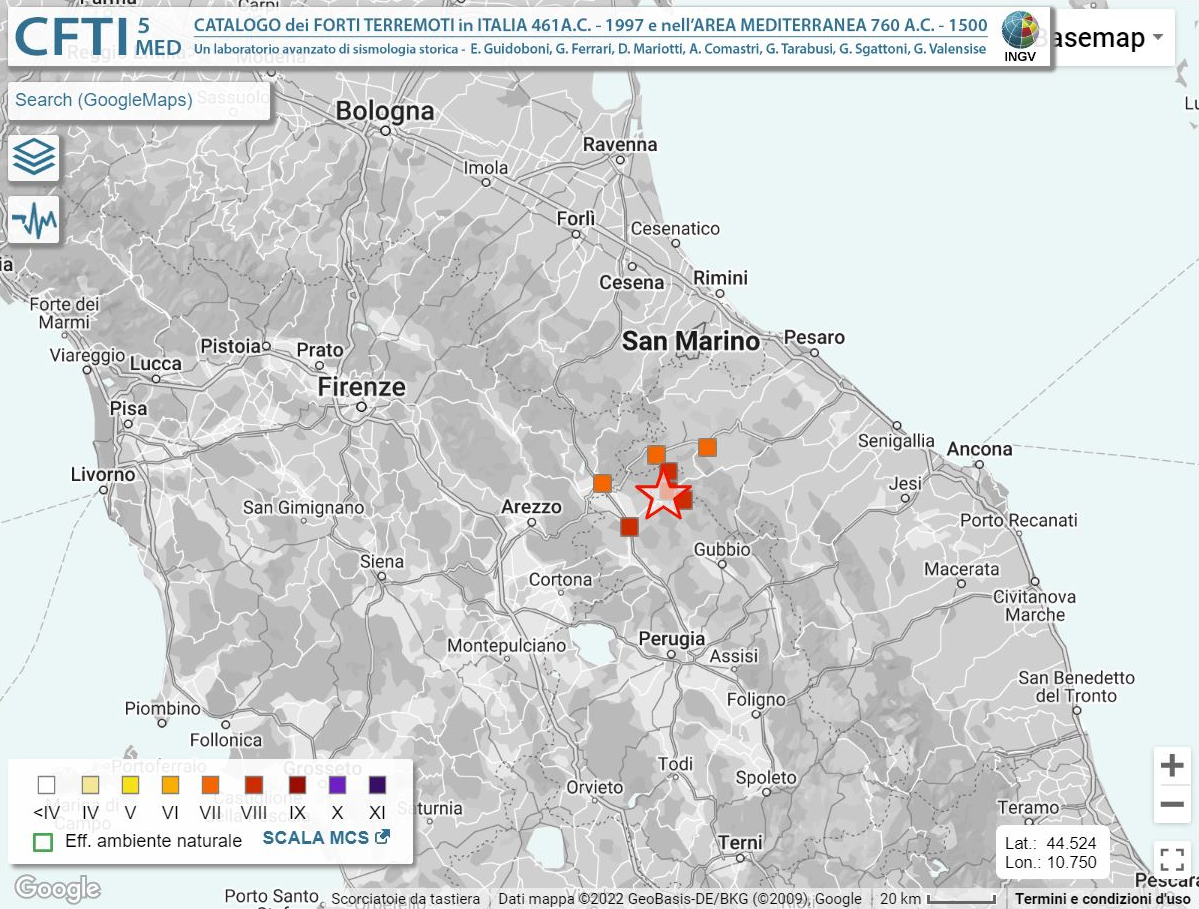Screen dimensions: 1199x909
Task: Open the Basemap dropdown
Action: click(x=1100, y=39)
